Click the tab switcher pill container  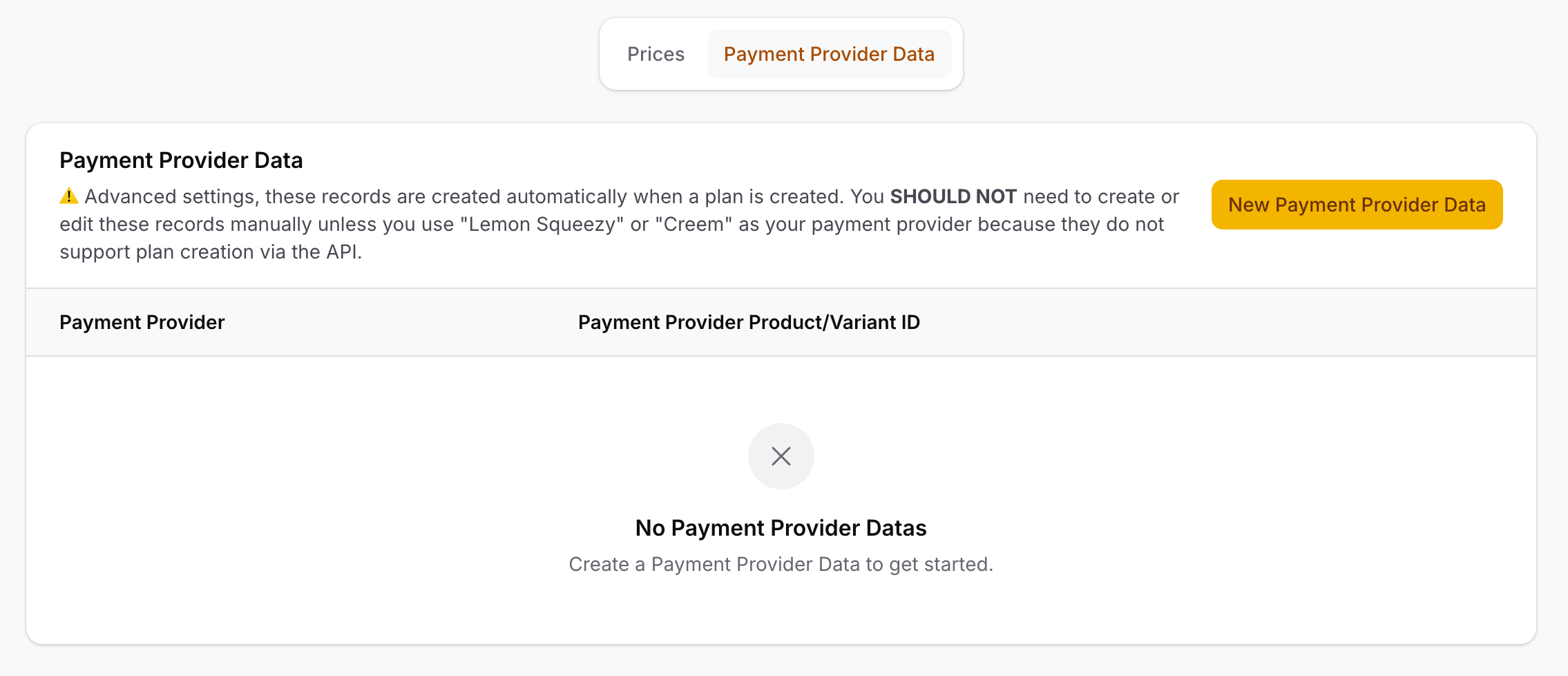tap(781, 53)
